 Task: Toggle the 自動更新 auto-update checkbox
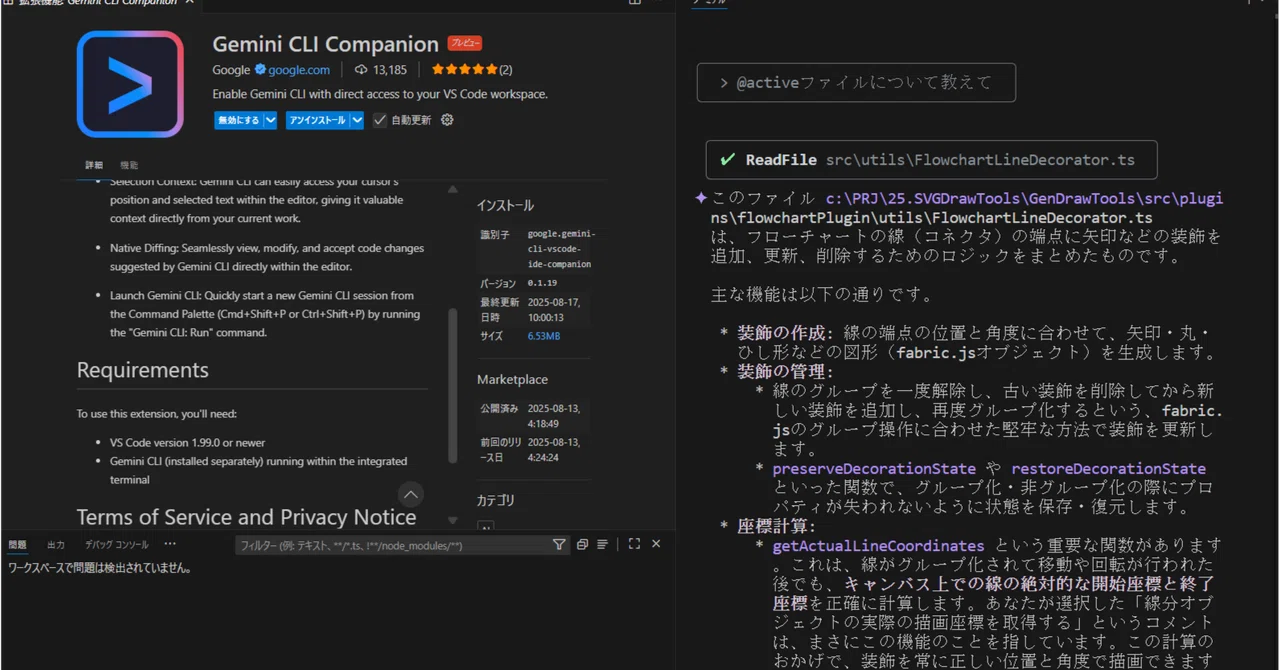click(380, 120)
